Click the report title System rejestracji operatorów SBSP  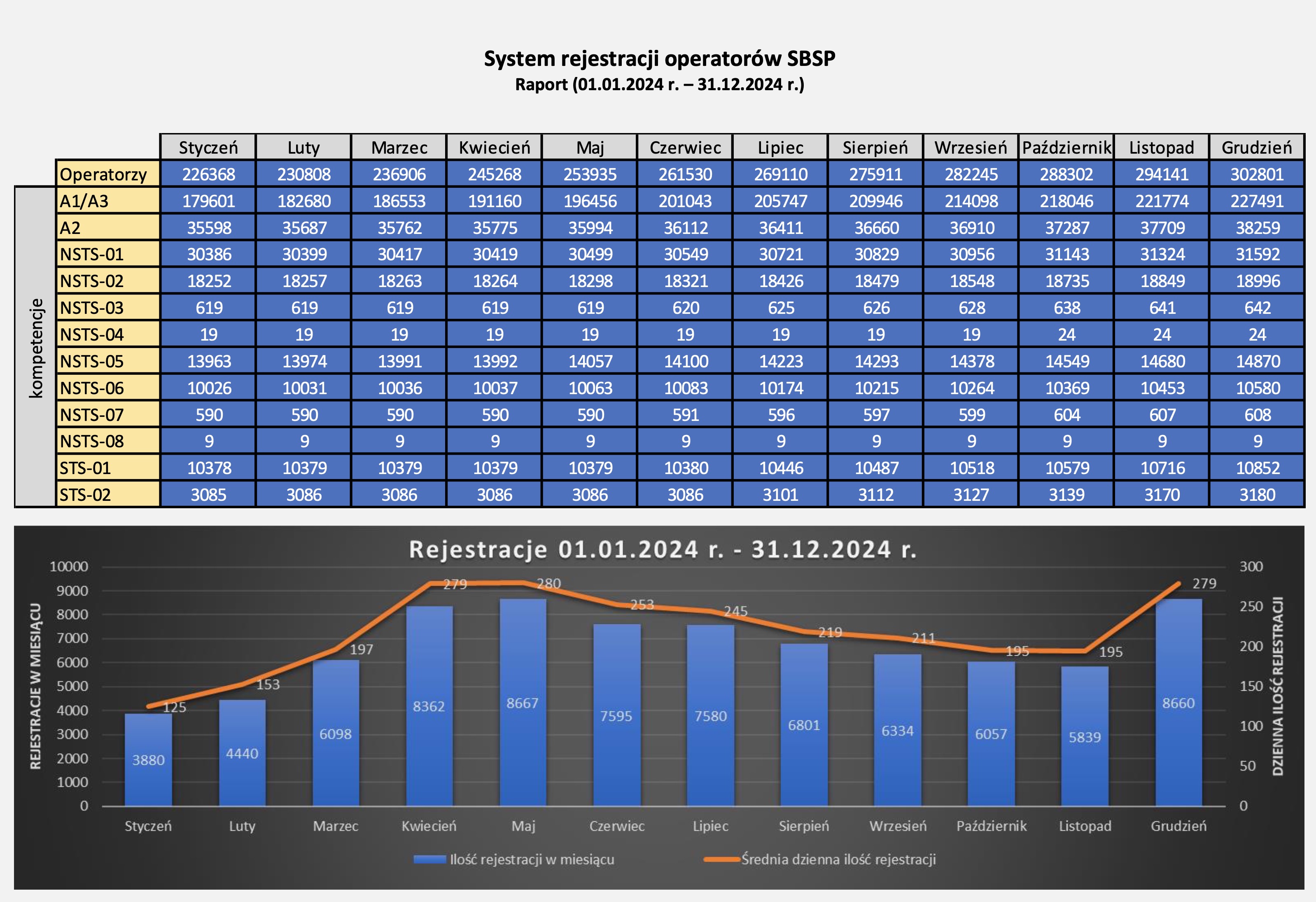click(x=659, y=58)
